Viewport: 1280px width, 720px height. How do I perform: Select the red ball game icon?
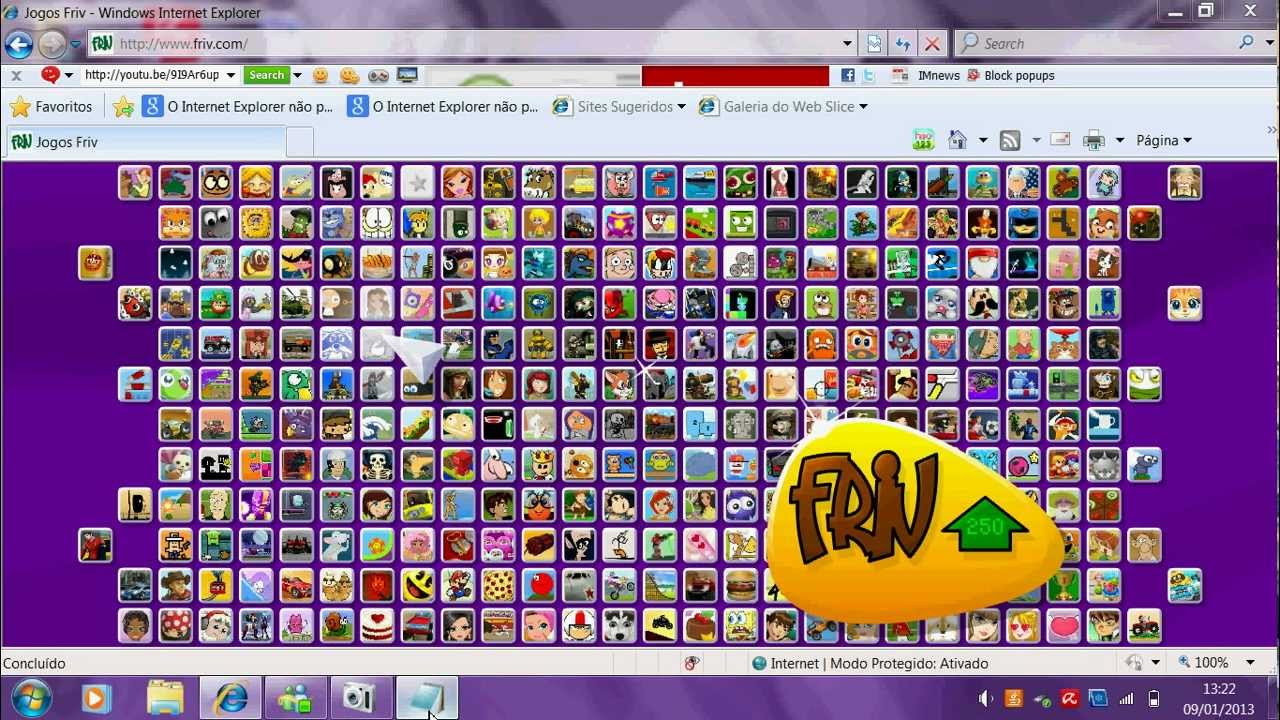point(539,585)
